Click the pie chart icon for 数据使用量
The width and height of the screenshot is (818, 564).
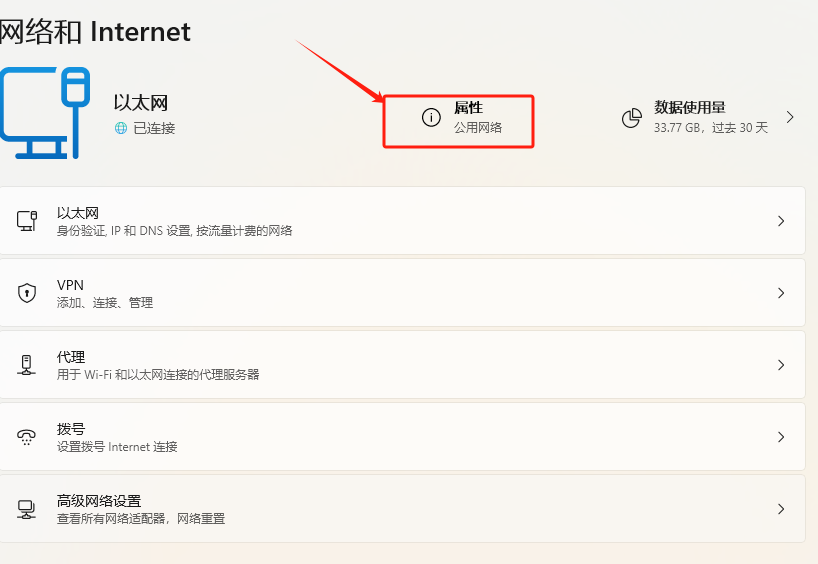point(631,118)
